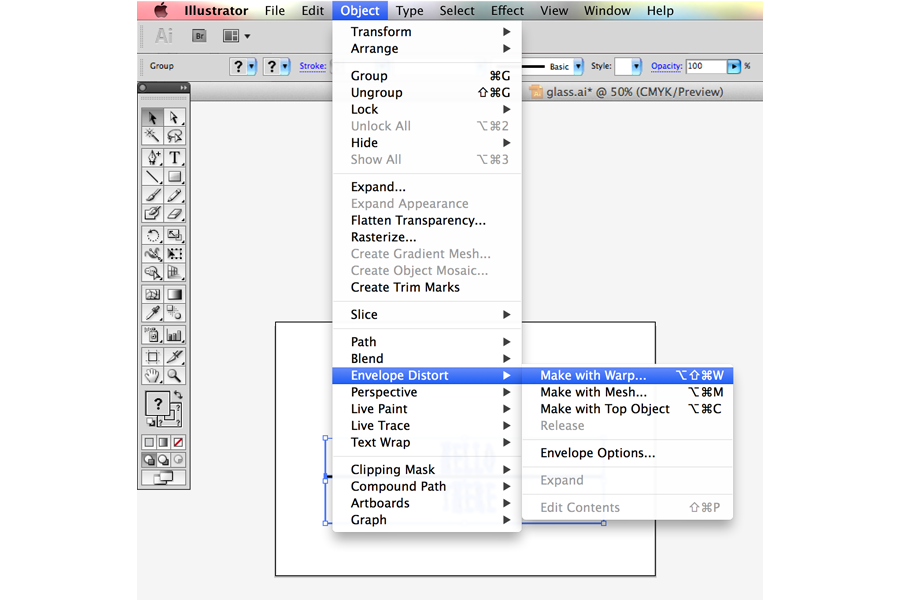The image size is (900, 600).
Task: Select the Zoom magnifier tool
Action: pos(174,376)
